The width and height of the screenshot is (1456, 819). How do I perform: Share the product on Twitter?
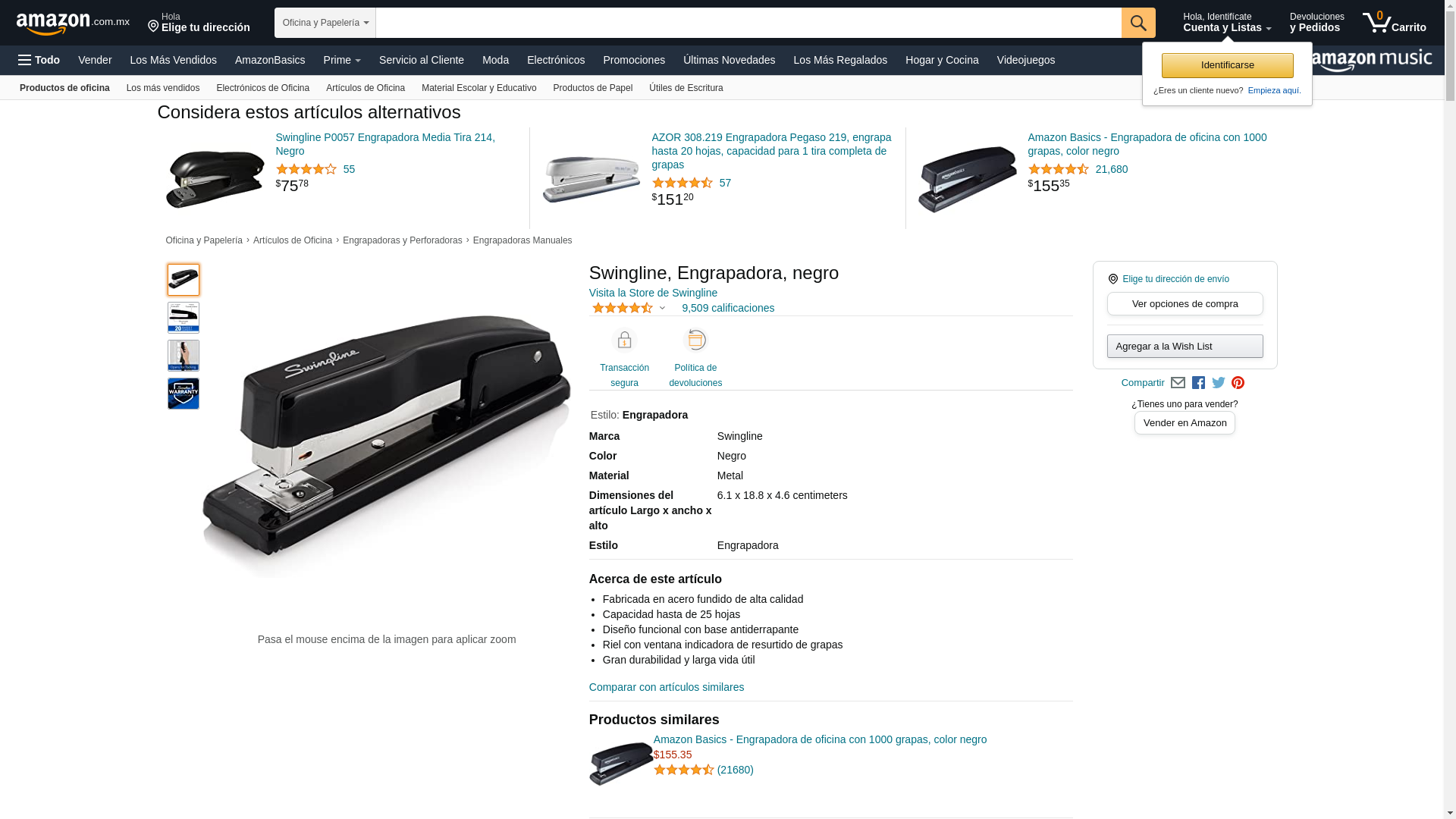pos(1219,383)
